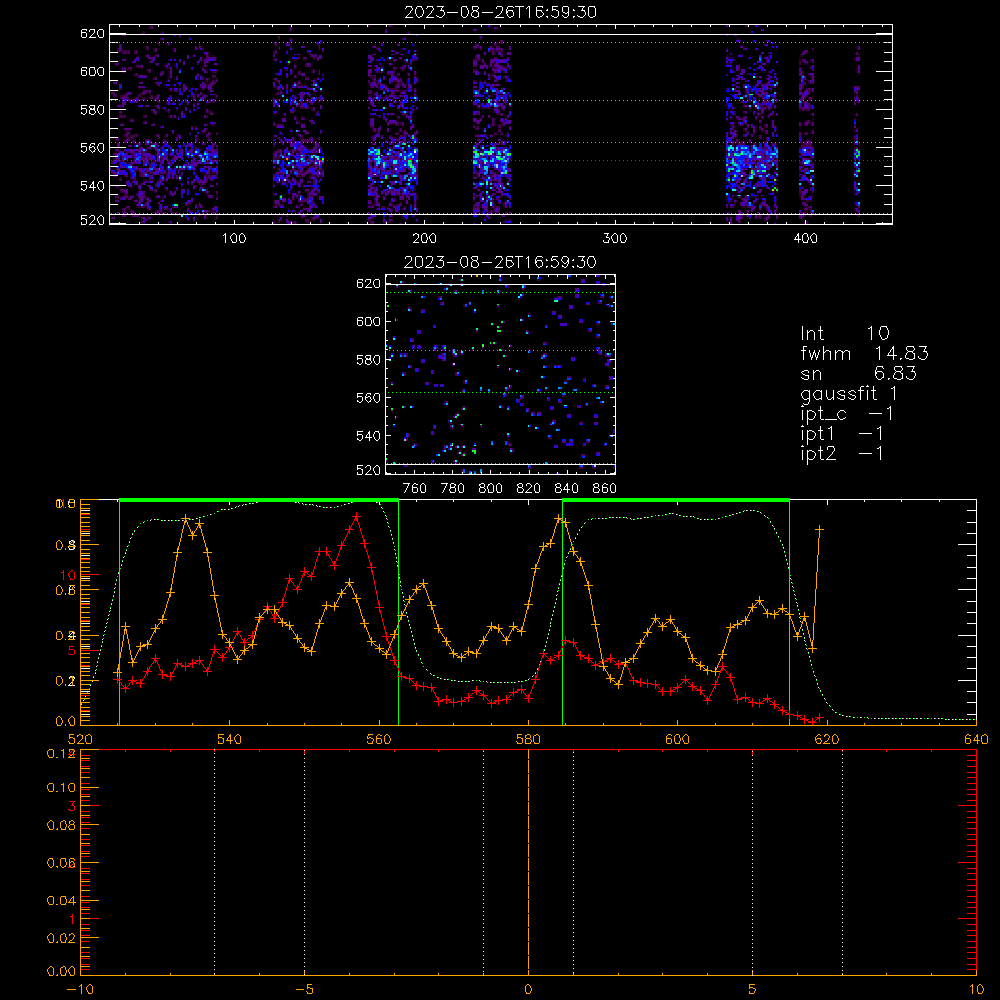1000x1000 pixels.
Task: Click x-axis label 580 on profile plot
Action: pyautogui.click(x=528, y=739)
